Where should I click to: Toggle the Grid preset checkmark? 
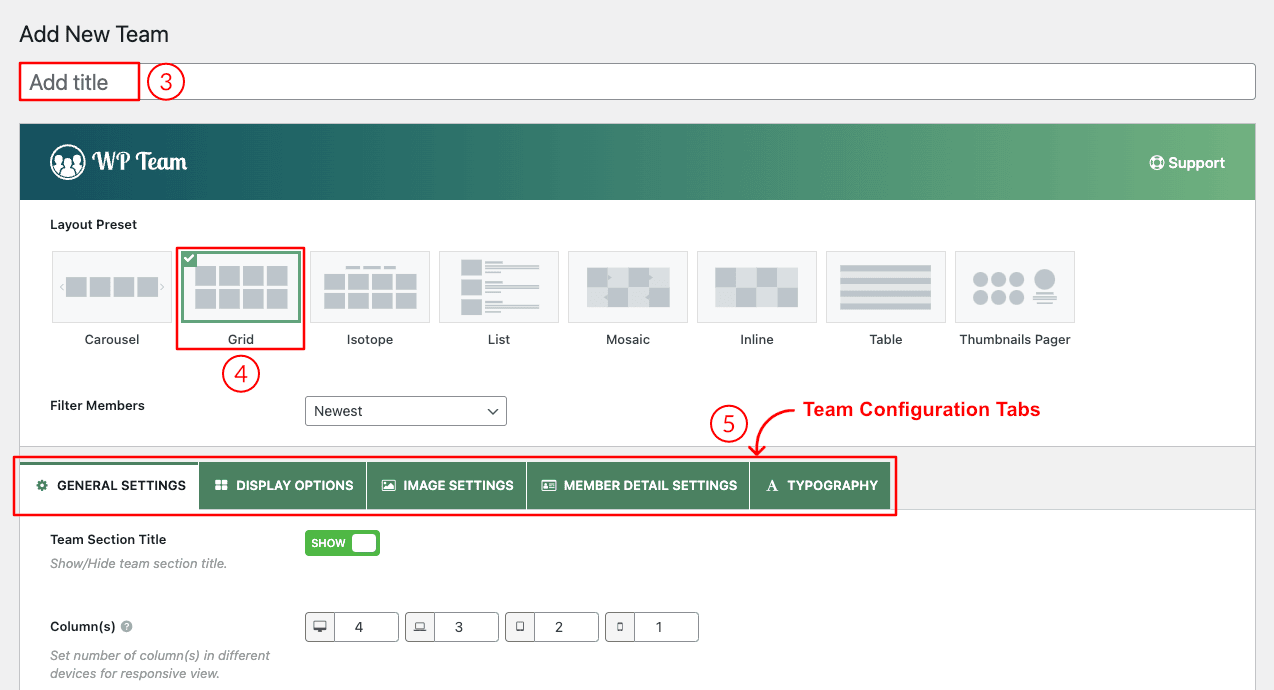click(189, 258)
